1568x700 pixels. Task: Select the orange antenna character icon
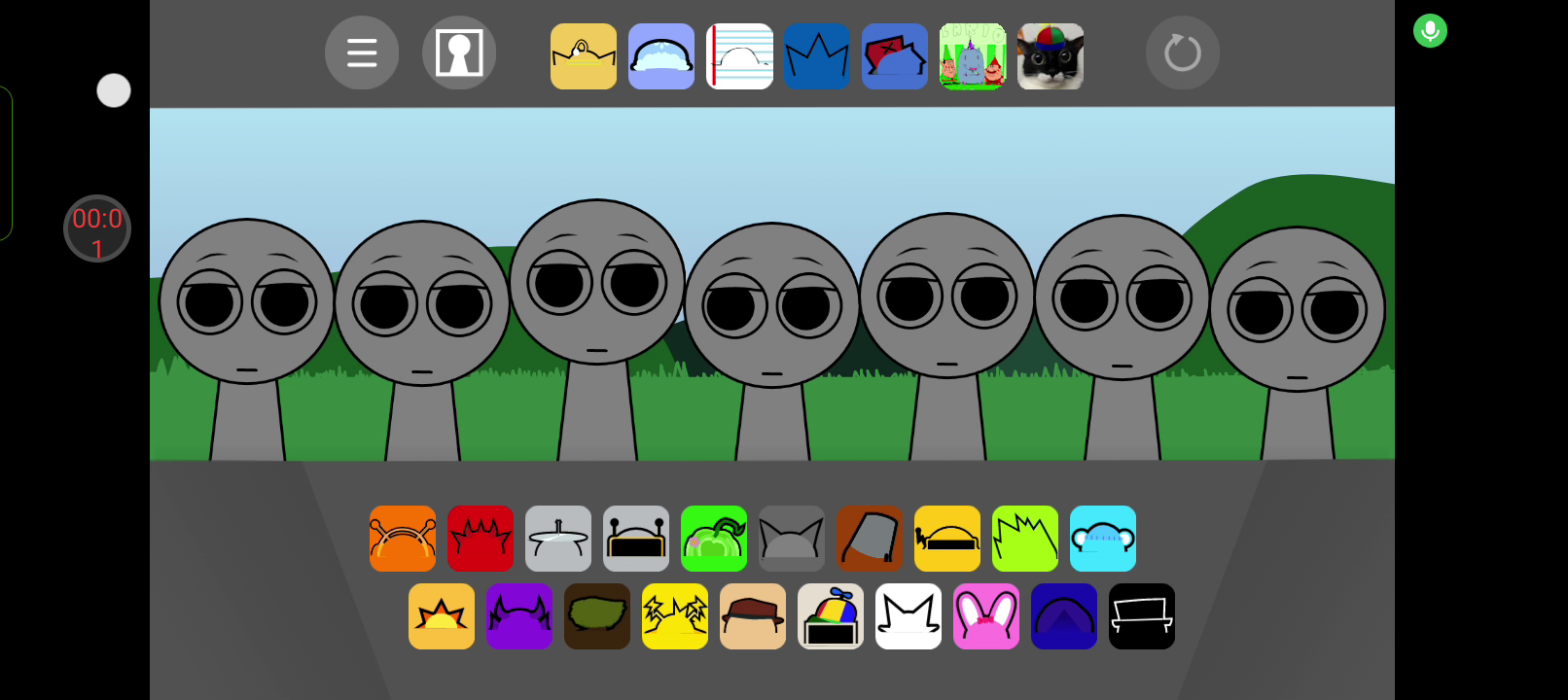[403, 539]
